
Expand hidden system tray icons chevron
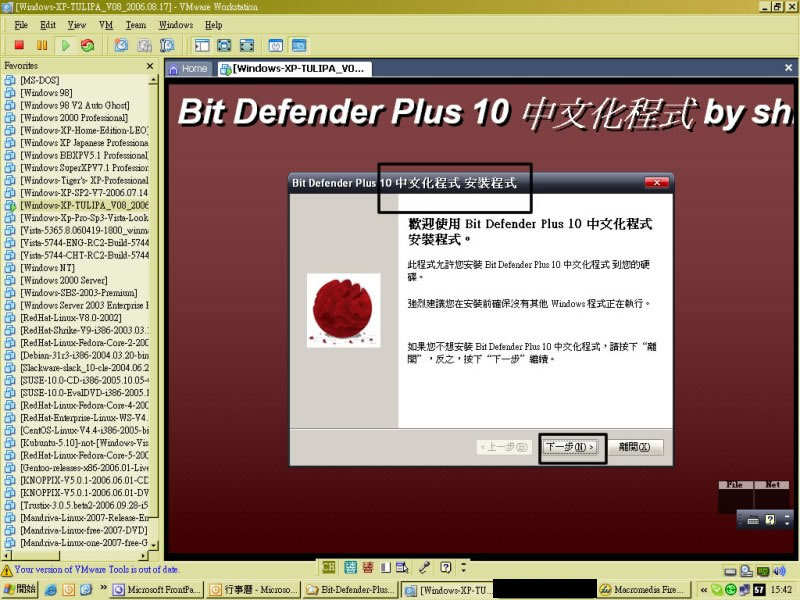704,590
